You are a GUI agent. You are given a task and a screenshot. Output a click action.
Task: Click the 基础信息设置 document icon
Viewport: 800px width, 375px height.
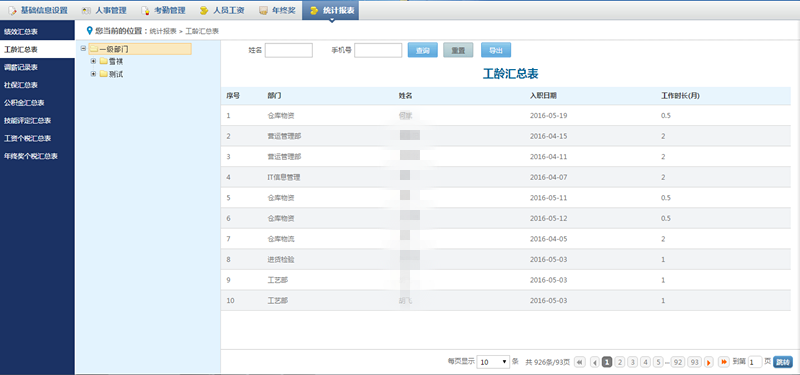12,10
